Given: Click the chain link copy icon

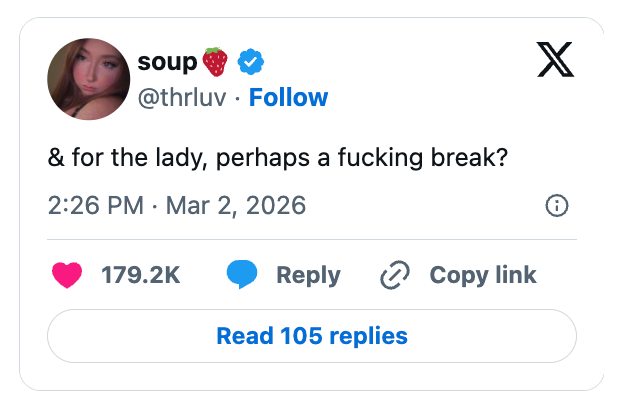Looking at the screenshot, I should click(396, 275).
